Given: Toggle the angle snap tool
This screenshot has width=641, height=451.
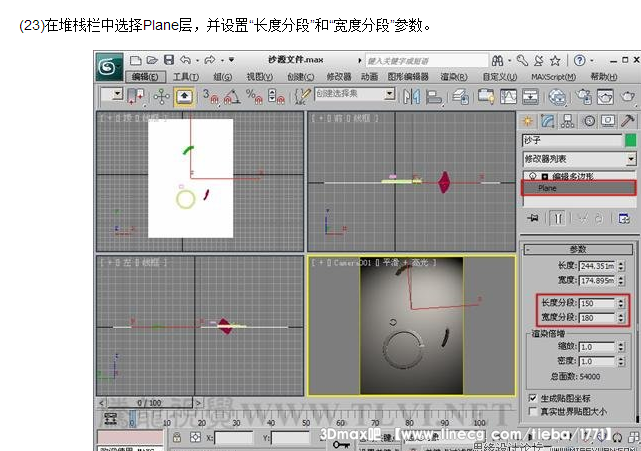Looking at the screenshot, I should (232, 97).
